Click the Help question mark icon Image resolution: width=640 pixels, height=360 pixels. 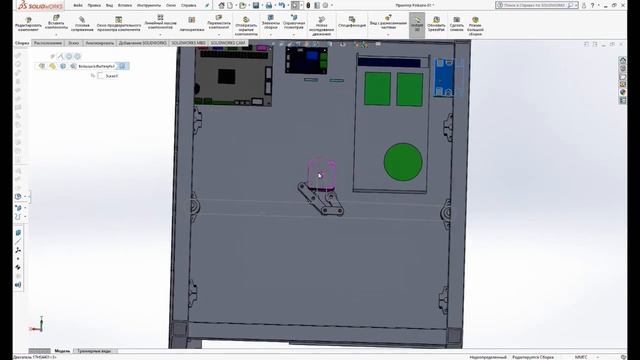[592, 5]
